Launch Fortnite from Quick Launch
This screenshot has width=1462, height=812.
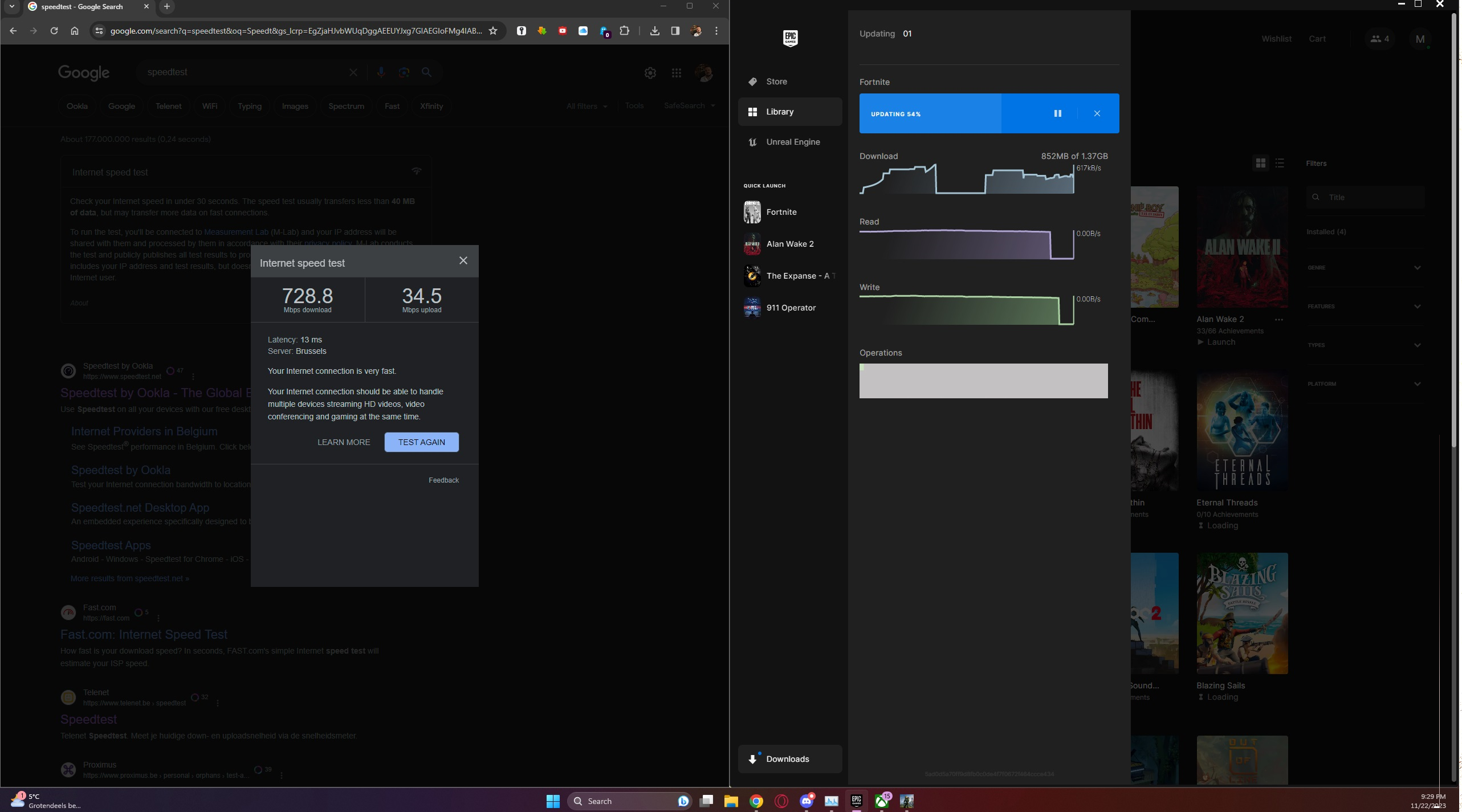[781, 212]
